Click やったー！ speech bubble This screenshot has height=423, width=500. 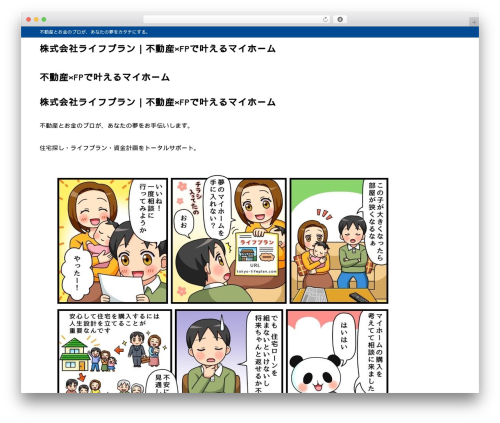[77, 273]
